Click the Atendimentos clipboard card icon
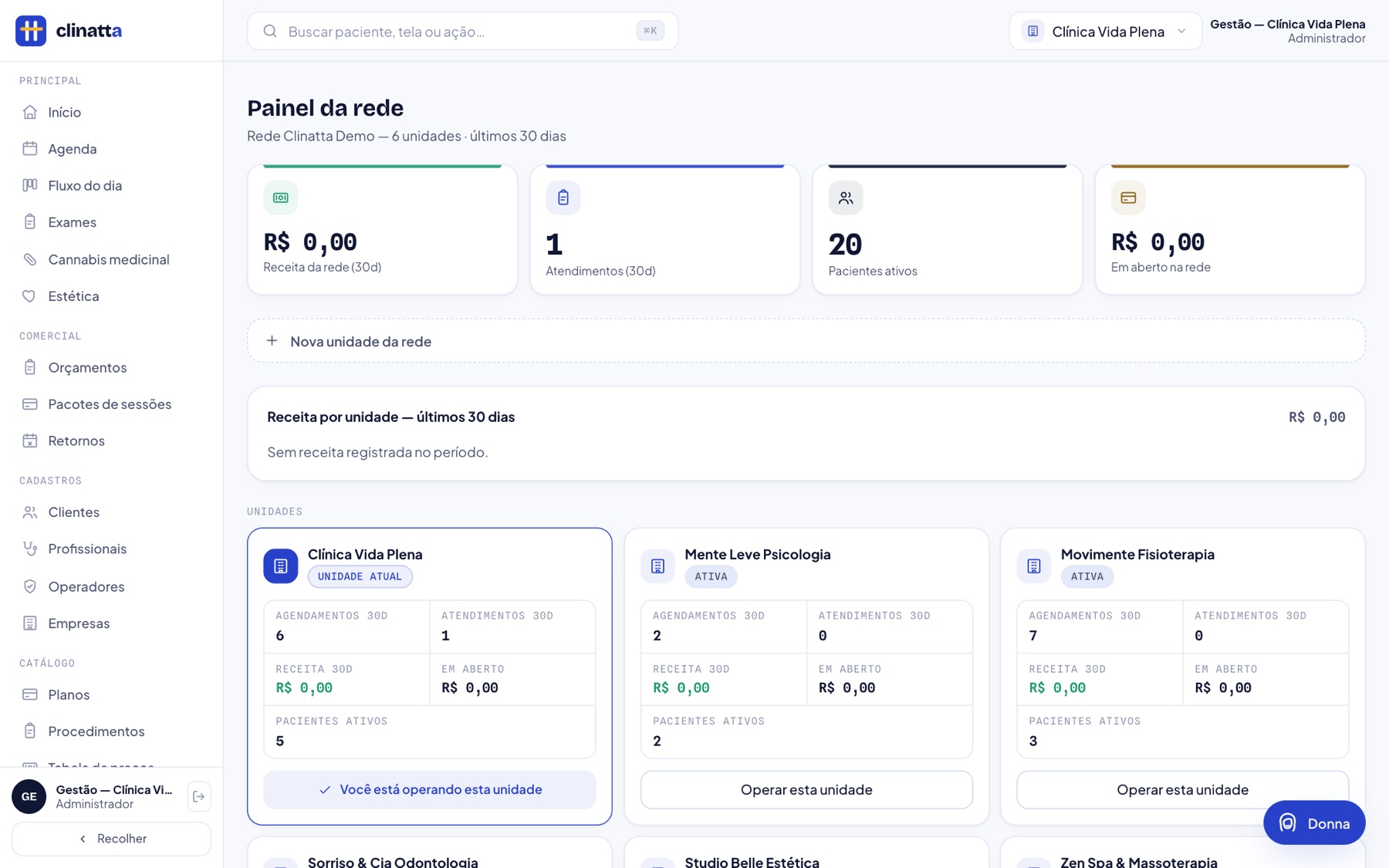1389x868 pixels. click(563, 198)
